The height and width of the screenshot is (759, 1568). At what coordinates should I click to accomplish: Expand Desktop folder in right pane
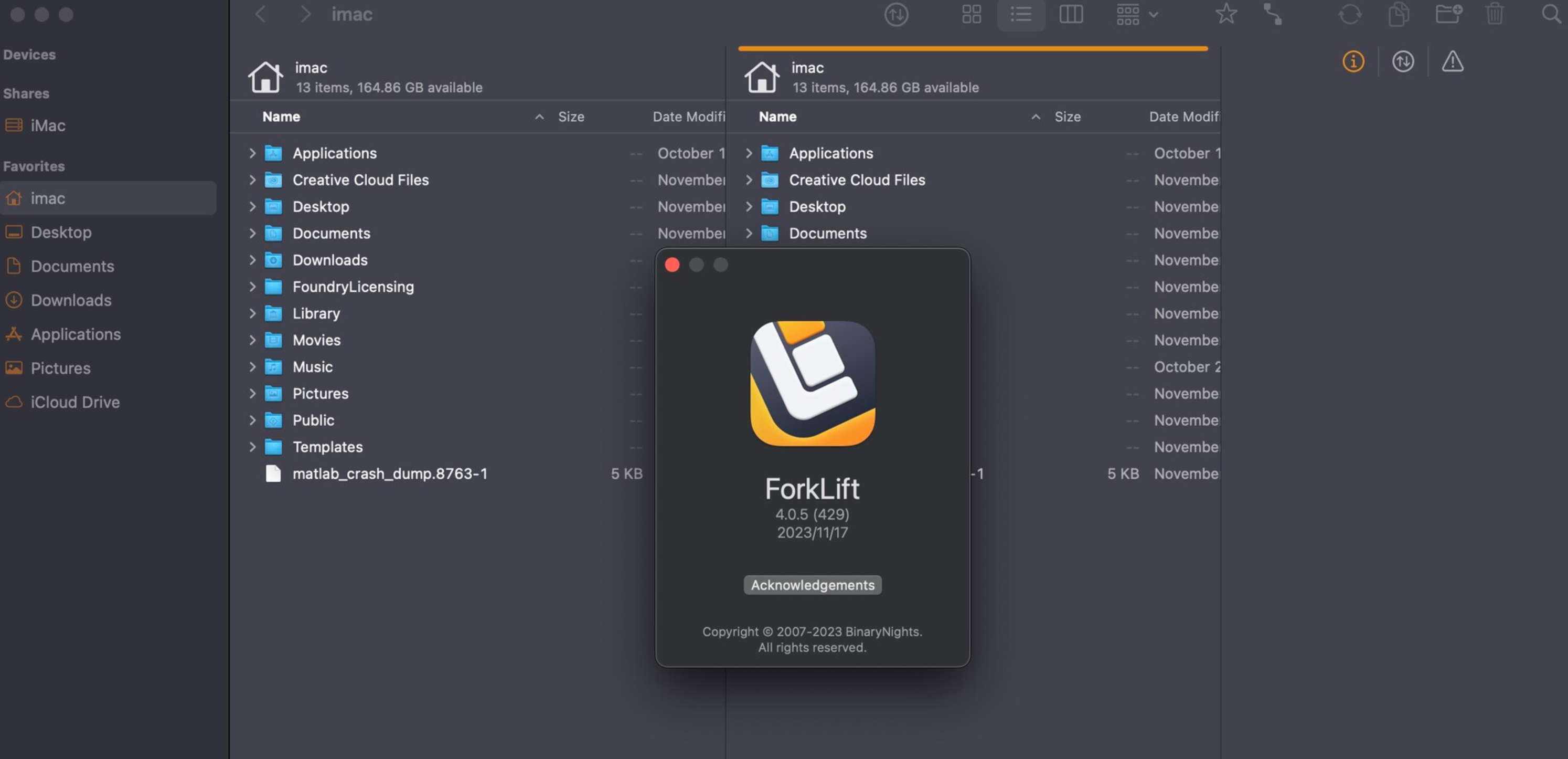coord(749,207)
